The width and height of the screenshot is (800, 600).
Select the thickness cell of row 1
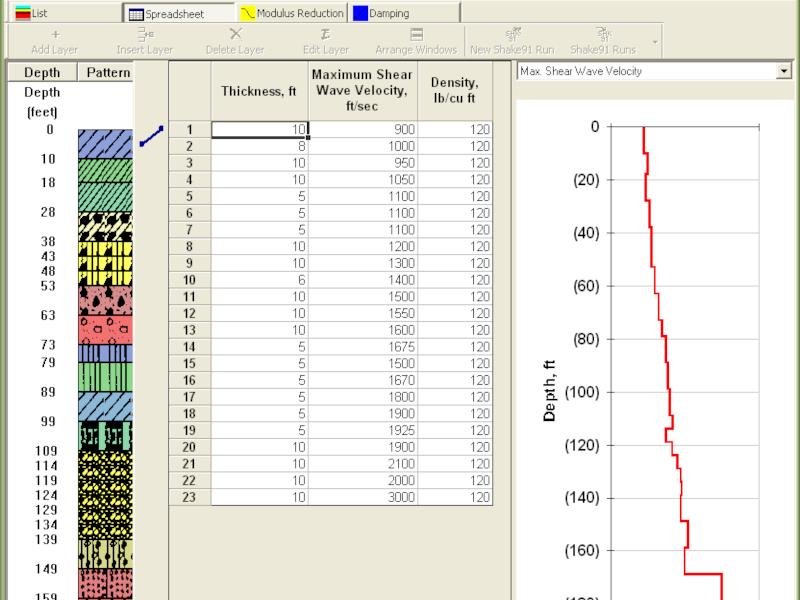(x=260, y=130)
